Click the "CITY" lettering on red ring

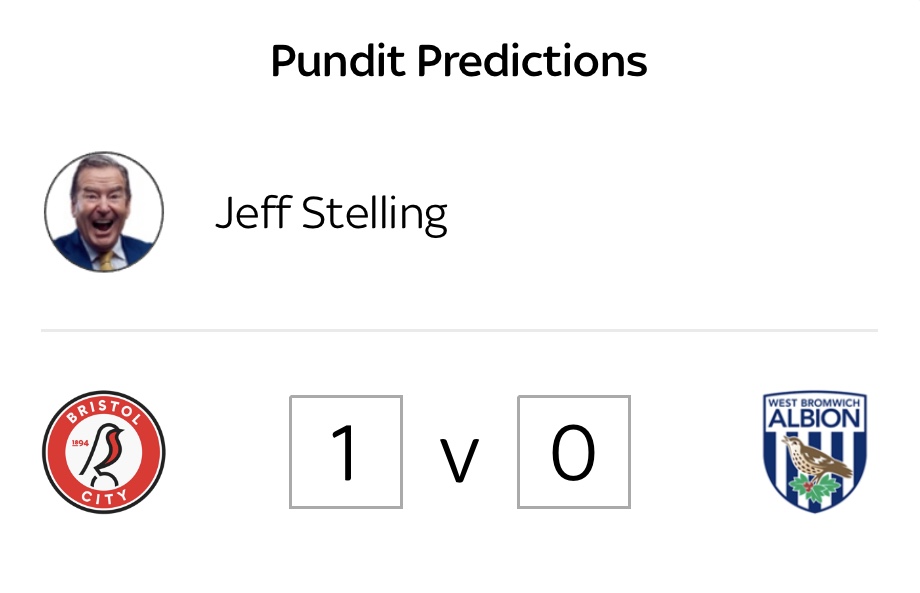click(104, 497)
